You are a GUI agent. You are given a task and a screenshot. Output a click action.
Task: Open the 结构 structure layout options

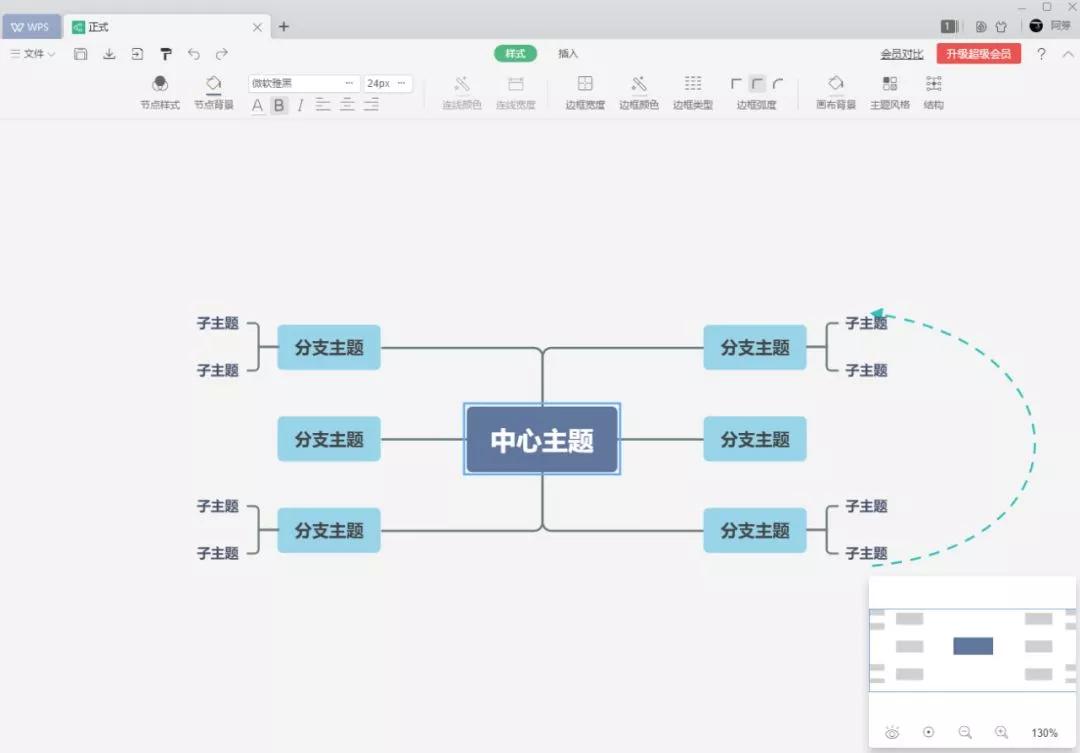point(933,92)
